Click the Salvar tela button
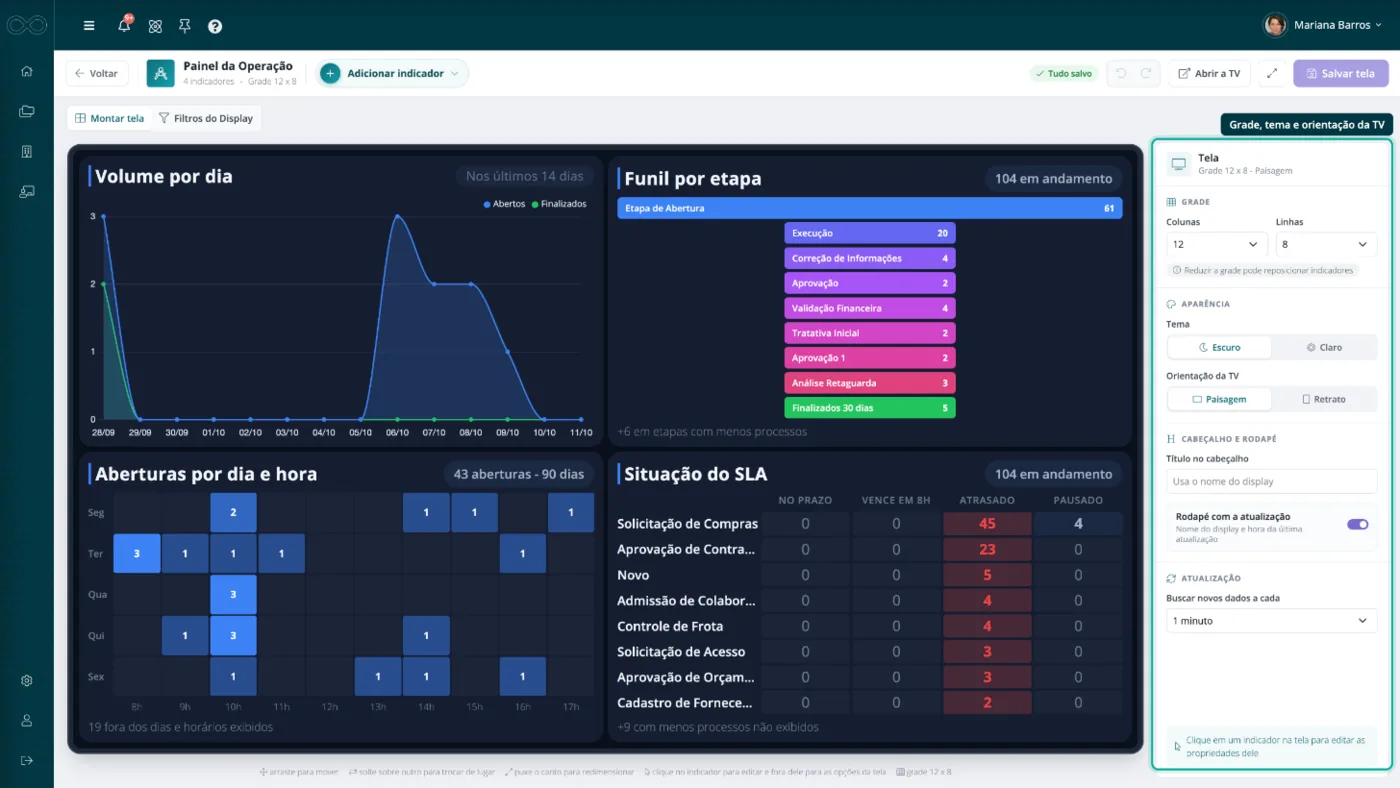This screenshot has height=788, width=1400. tap(1340, 73)
